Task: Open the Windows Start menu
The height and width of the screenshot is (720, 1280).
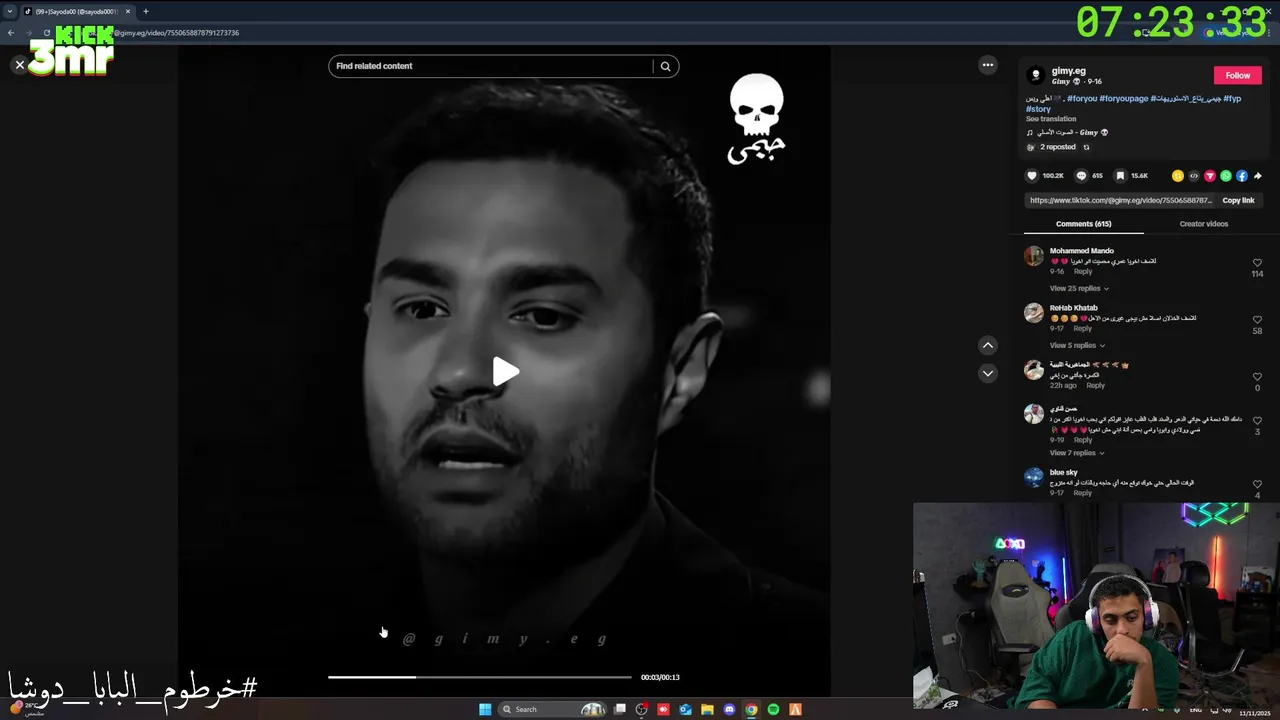Action: pos(485,709)
